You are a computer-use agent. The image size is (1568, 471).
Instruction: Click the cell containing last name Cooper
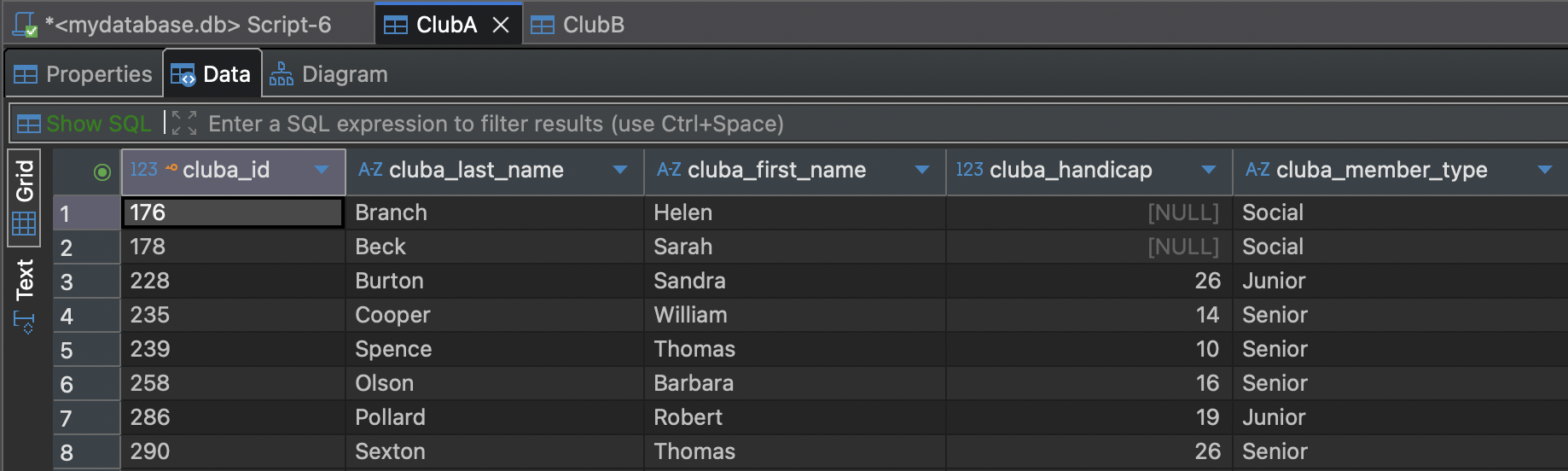coord(392,316)
